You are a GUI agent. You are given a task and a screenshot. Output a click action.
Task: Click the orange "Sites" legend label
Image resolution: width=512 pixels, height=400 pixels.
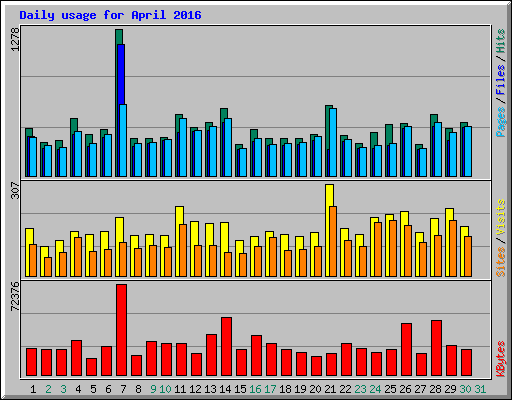pyautogui.click(x=501, y=262)
